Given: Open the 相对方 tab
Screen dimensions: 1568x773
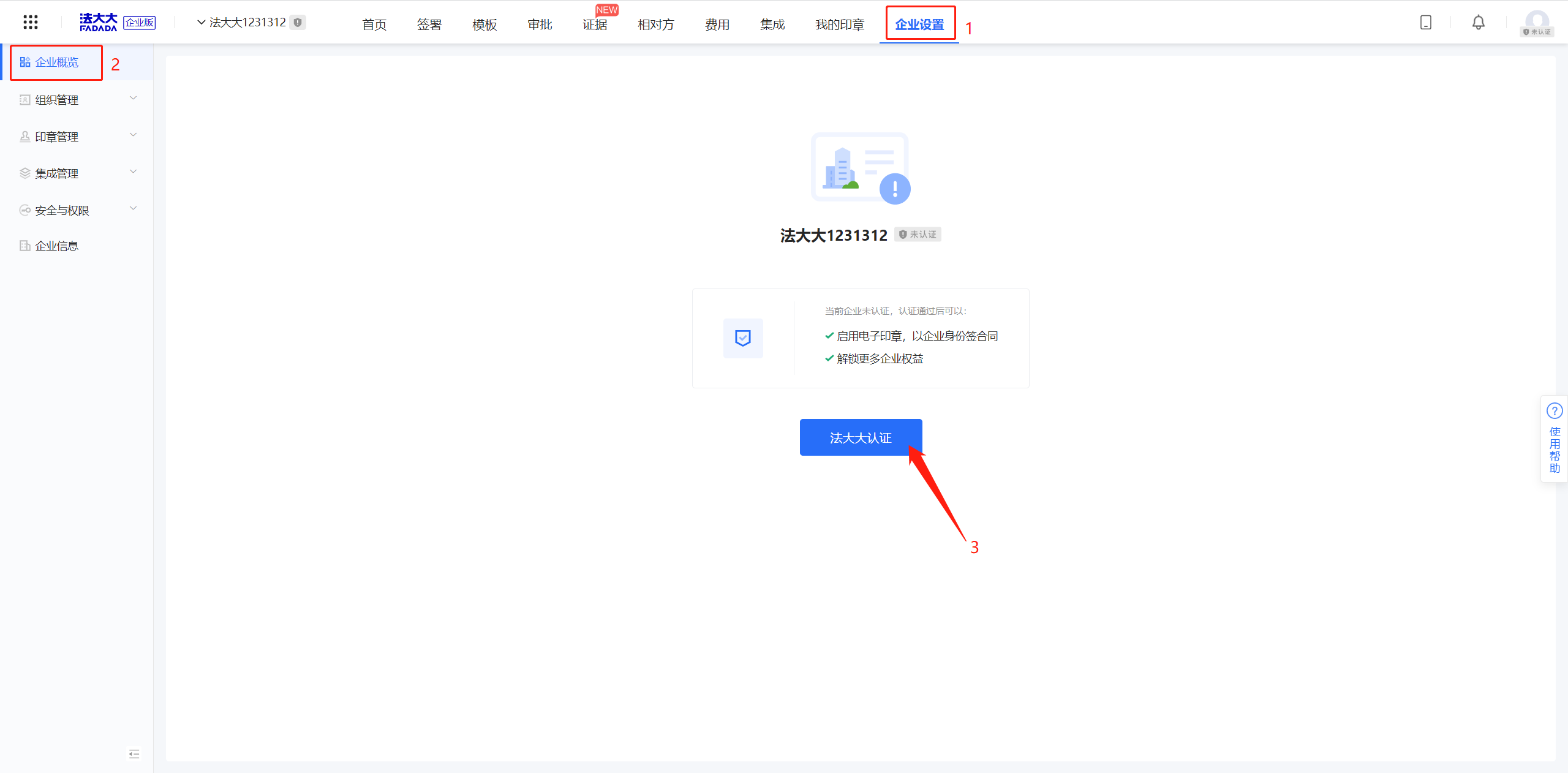Looking at the screenshot, I should (656, 25).
